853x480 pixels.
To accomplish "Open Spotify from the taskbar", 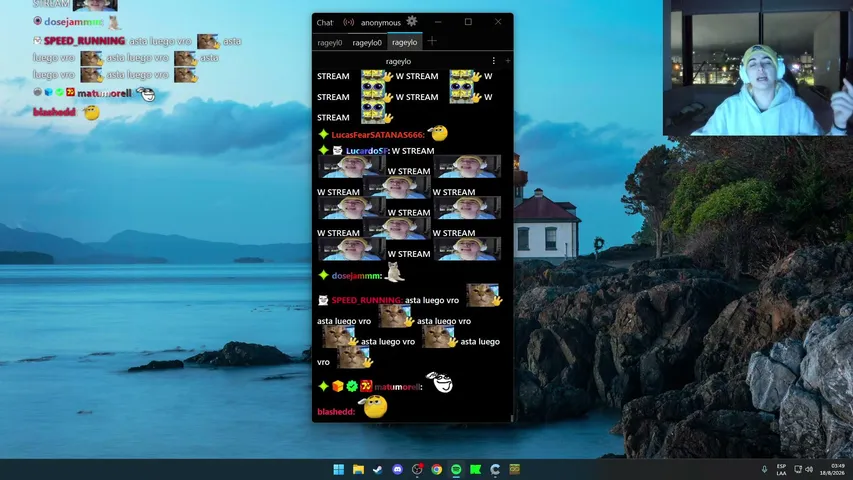I will click(x=456, y=469).
